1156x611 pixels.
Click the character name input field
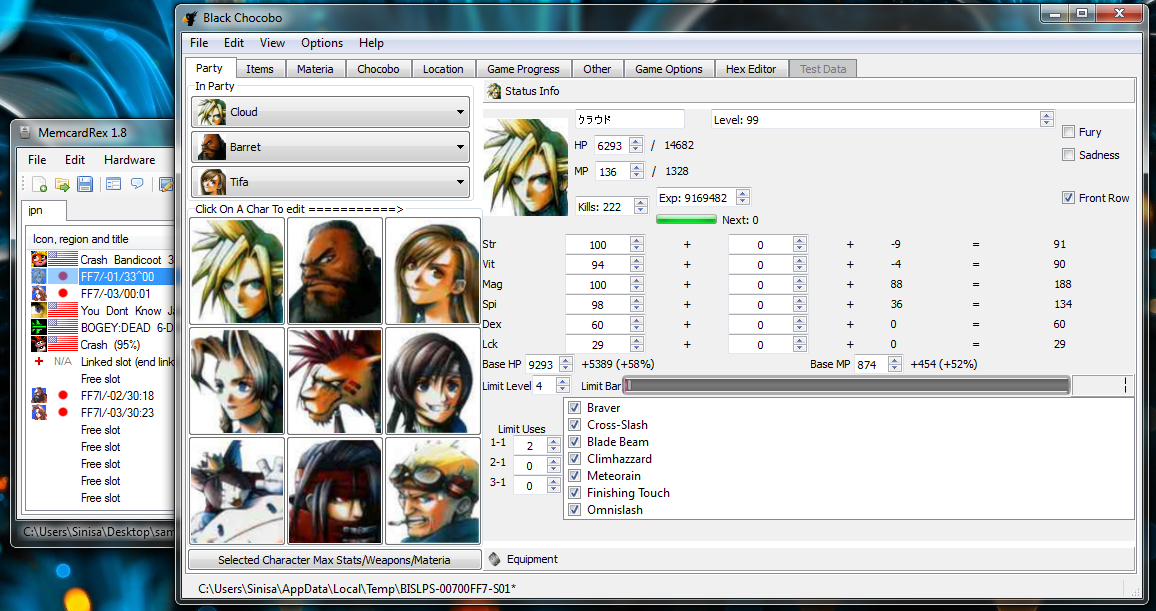point(630,119)
